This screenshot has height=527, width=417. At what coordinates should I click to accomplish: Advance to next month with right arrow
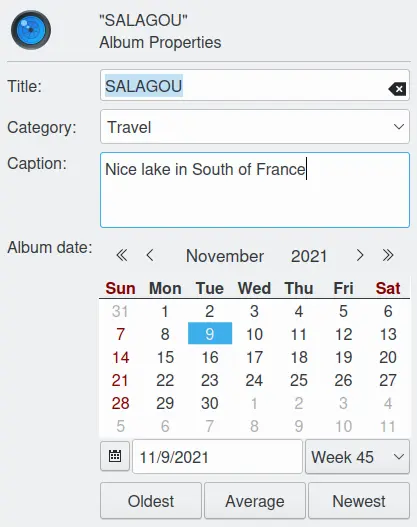pyautogui.click(x=360, y=255)
